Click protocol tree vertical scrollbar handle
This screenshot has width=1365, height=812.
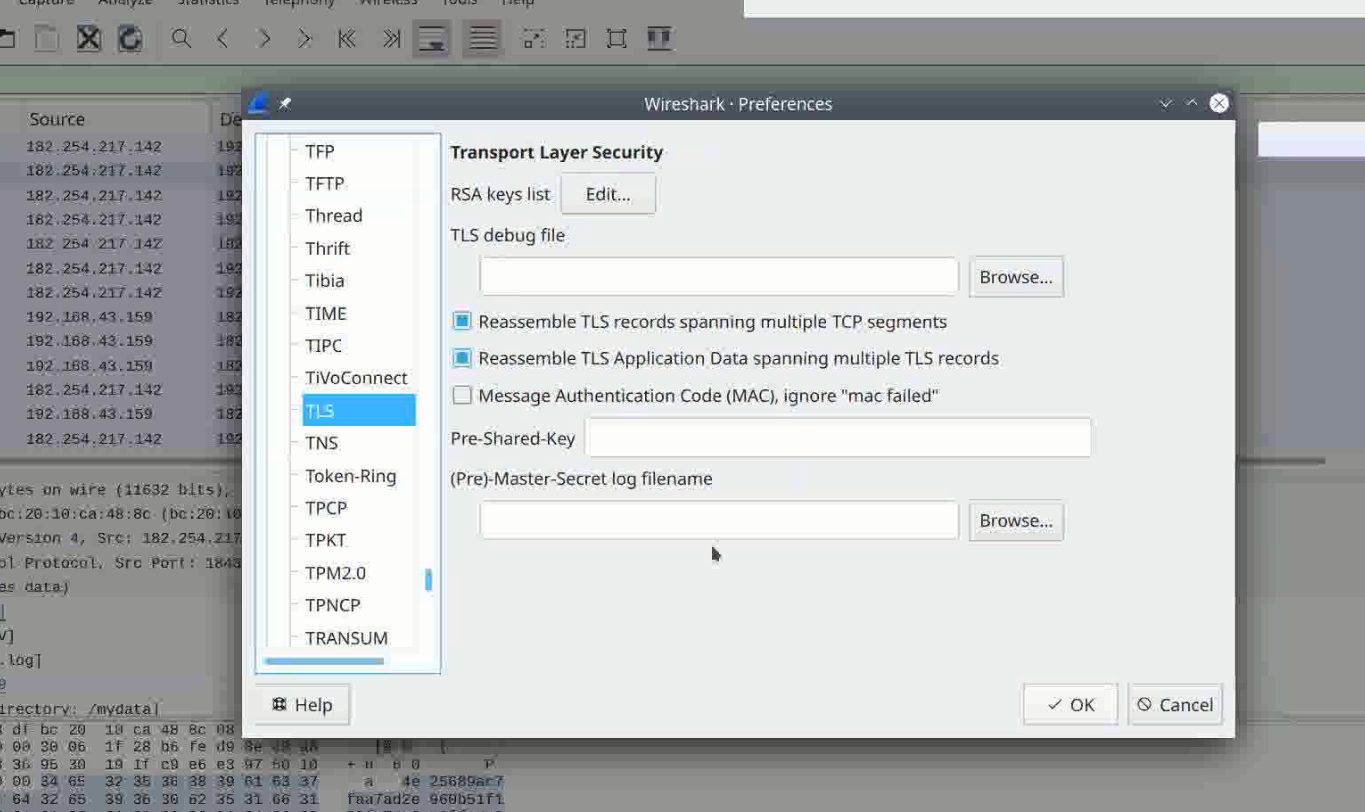pos(428,580)
